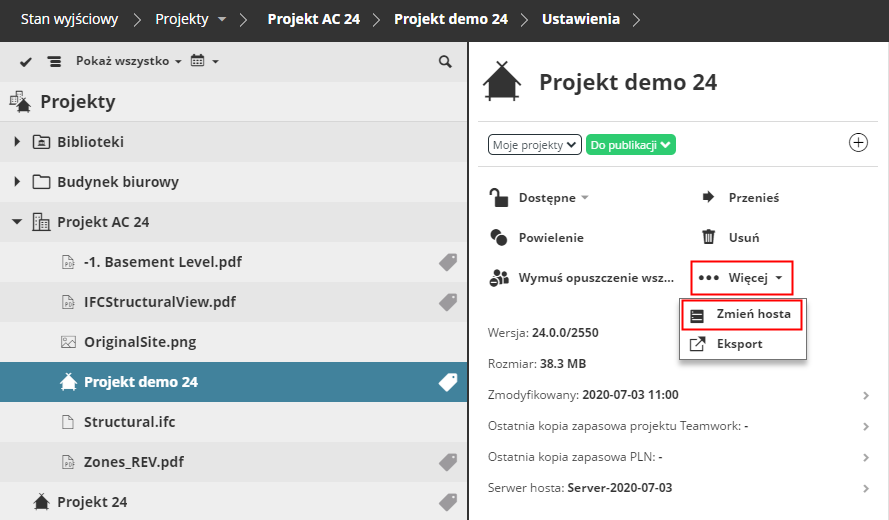
Task: Toggle the Dostępne lock status
Action: [x=538, y=198]
